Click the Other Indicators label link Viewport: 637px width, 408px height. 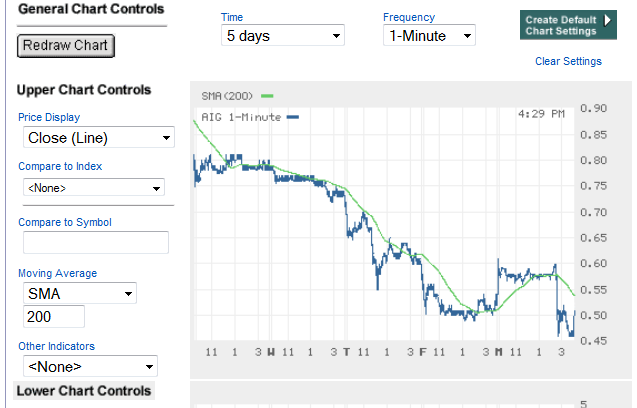click(57, 347)
